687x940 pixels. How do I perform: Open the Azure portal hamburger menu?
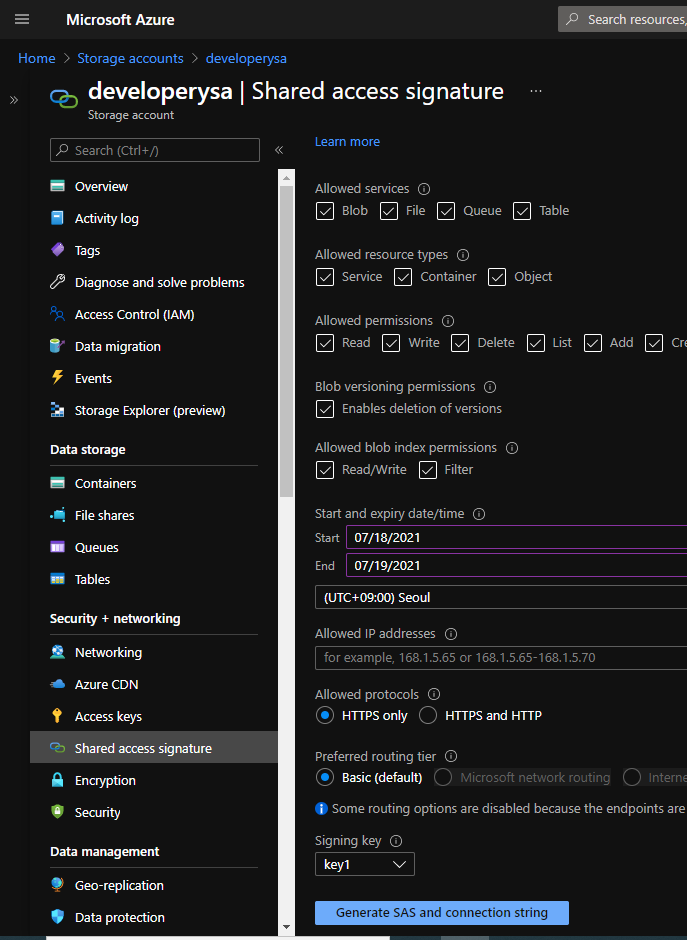click(22, 19)
